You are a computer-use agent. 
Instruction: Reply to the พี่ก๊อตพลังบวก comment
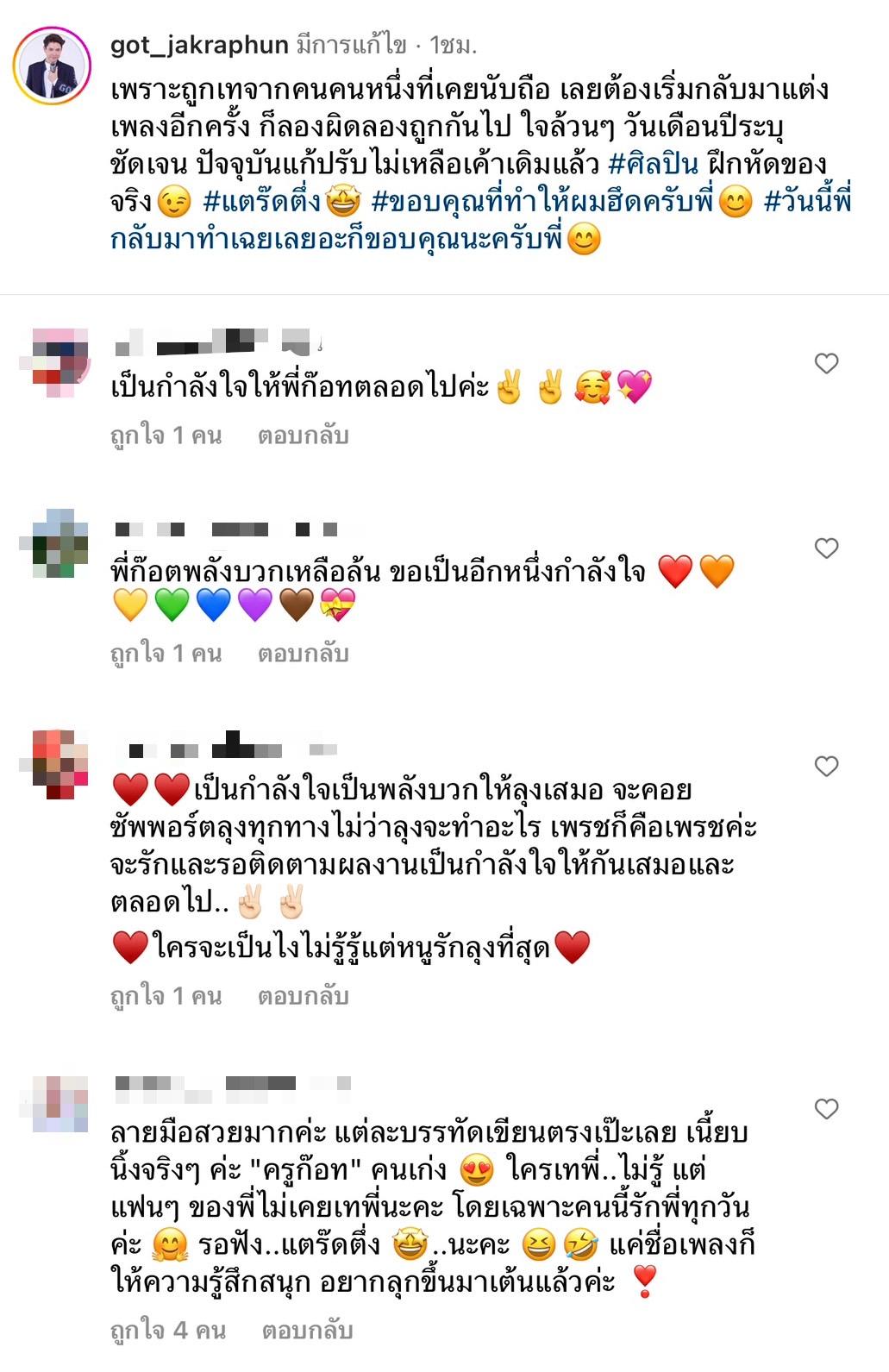click(x=303, y=654)
